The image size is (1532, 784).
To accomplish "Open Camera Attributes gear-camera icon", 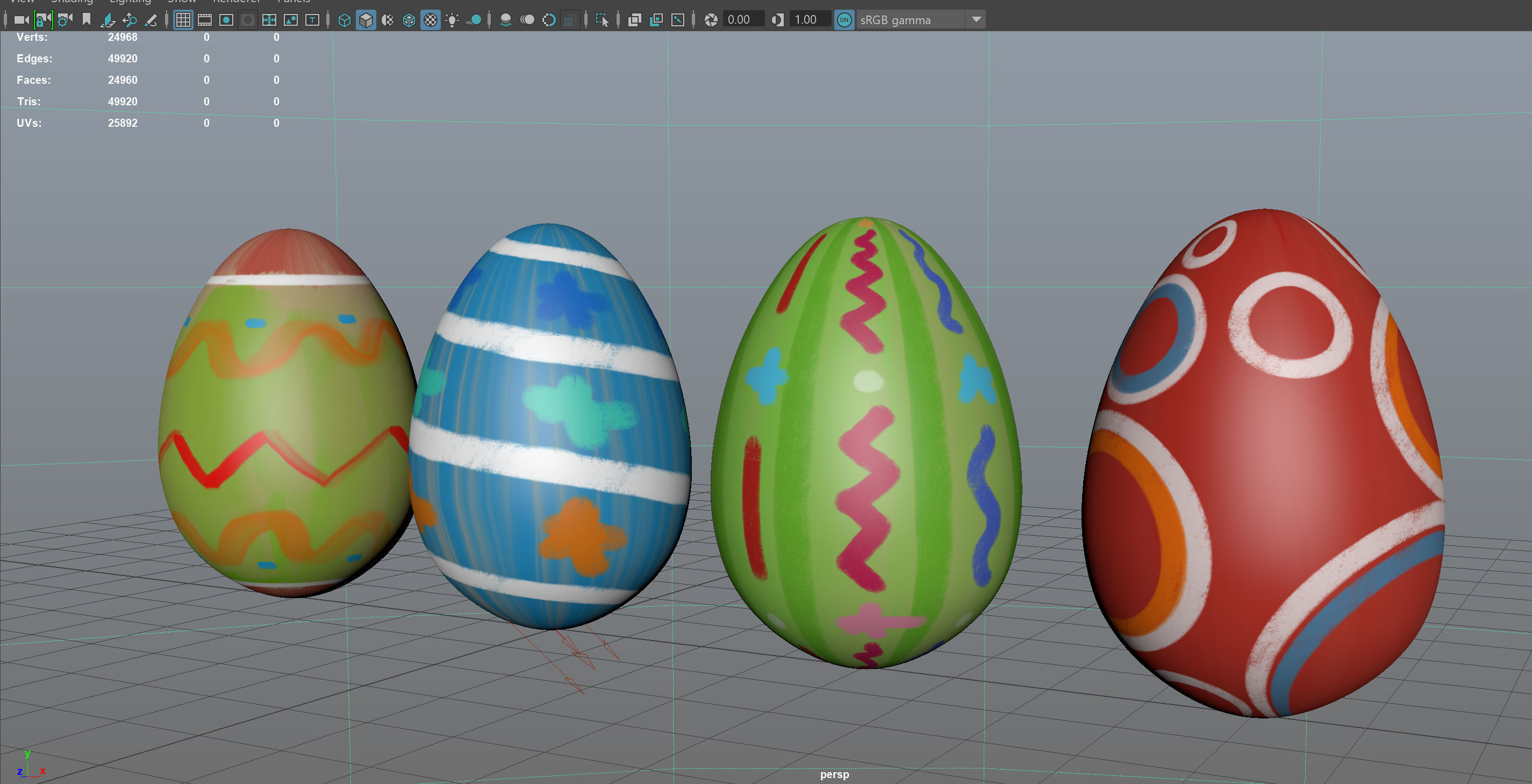I will [x=65, y=20].
